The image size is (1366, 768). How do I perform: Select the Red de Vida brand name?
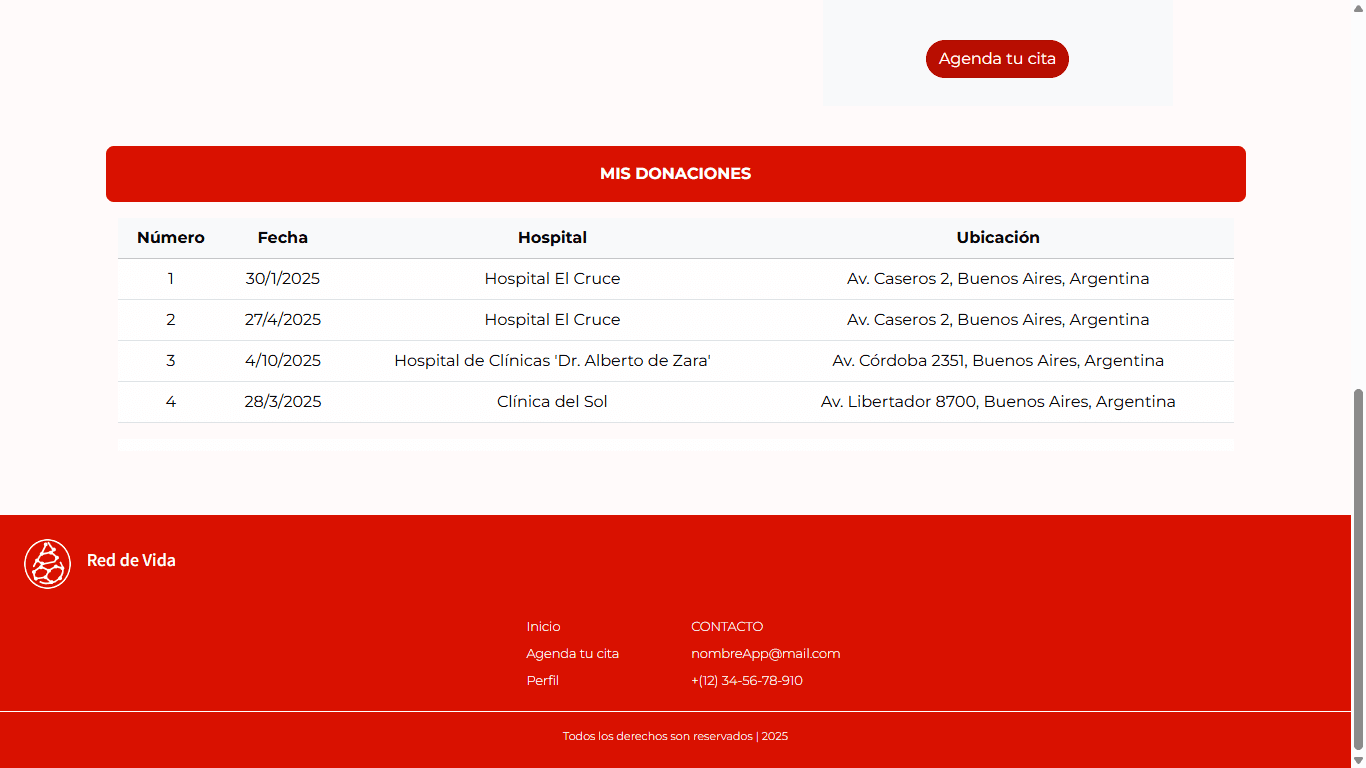click(131, 561)
